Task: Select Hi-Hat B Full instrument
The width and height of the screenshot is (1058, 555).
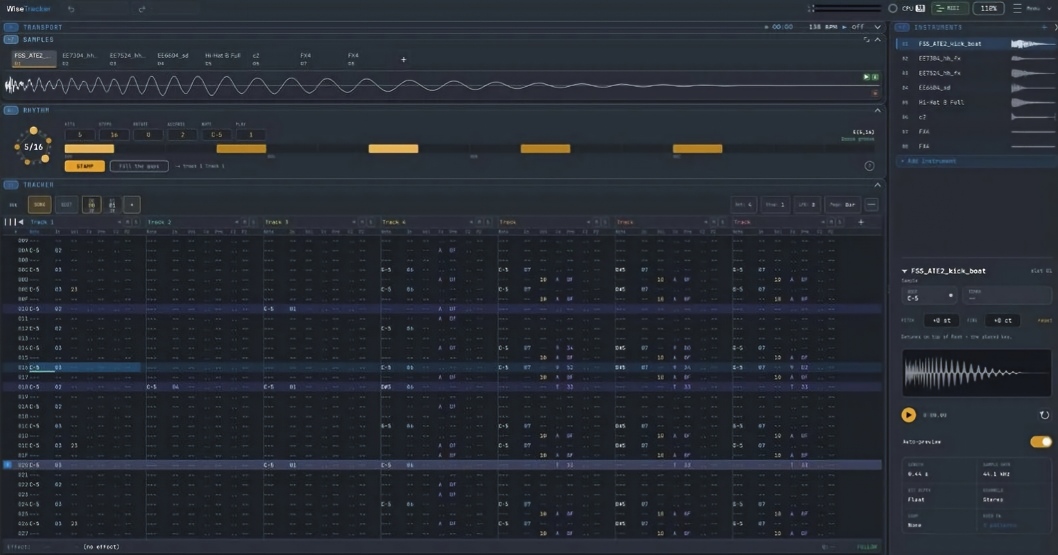Action: tap(976, 103)
